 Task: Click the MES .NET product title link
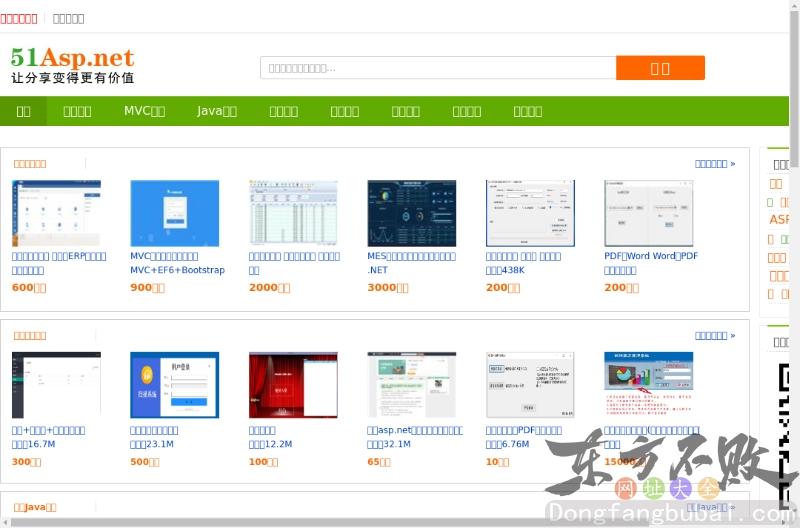pyautogui.click(x=411, y=263)
